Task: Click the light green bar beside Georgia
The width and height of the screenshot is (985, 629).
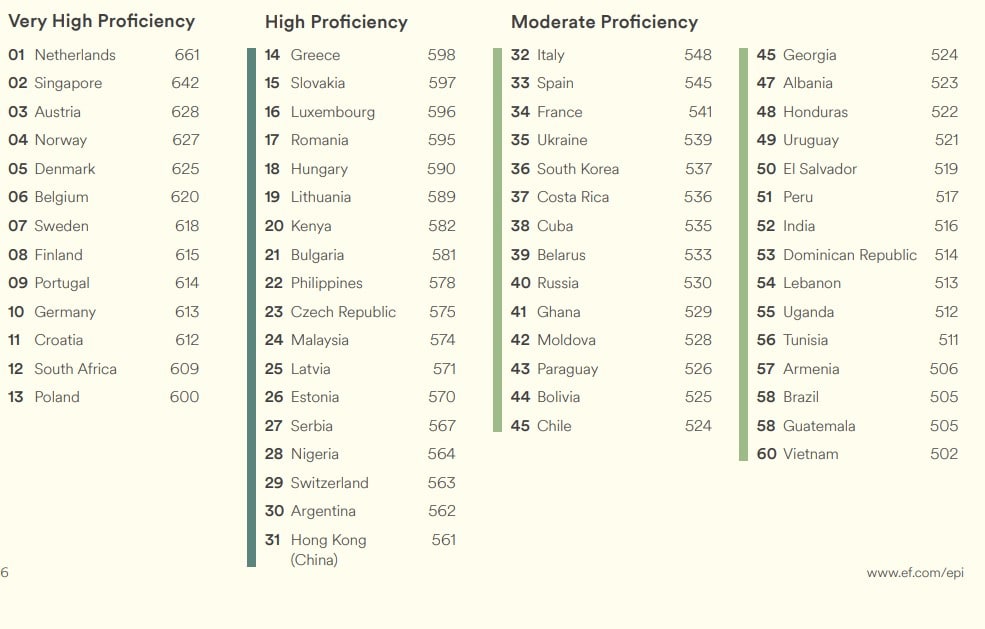Action: 744,254
